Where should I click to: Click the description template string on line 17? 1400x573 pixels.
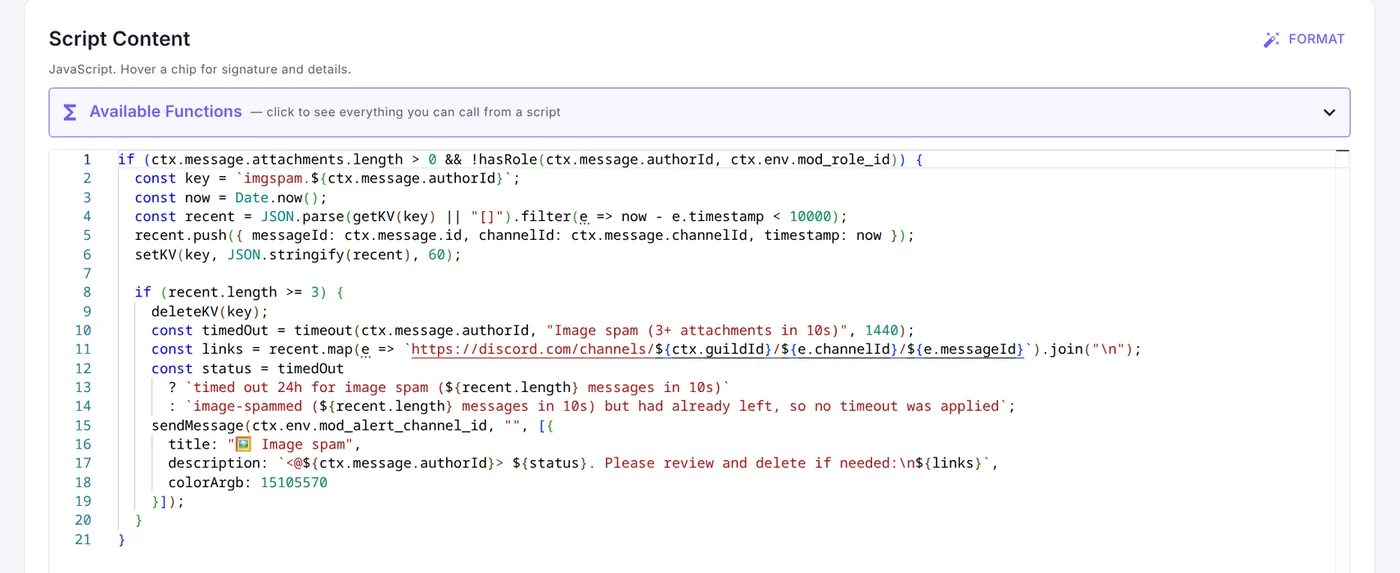(x=634, y=463)
